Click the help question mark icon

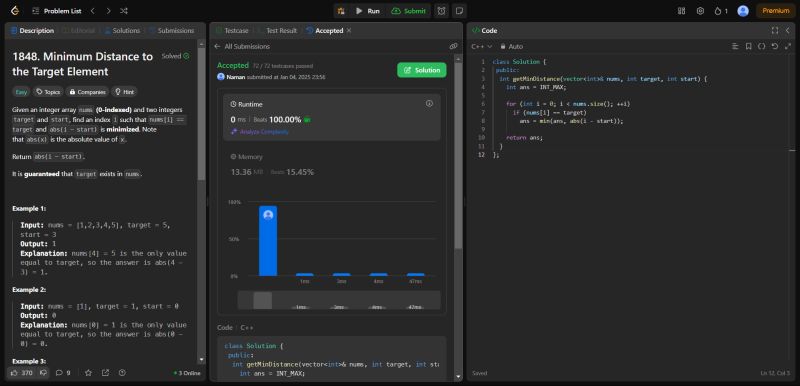[122, 373]
